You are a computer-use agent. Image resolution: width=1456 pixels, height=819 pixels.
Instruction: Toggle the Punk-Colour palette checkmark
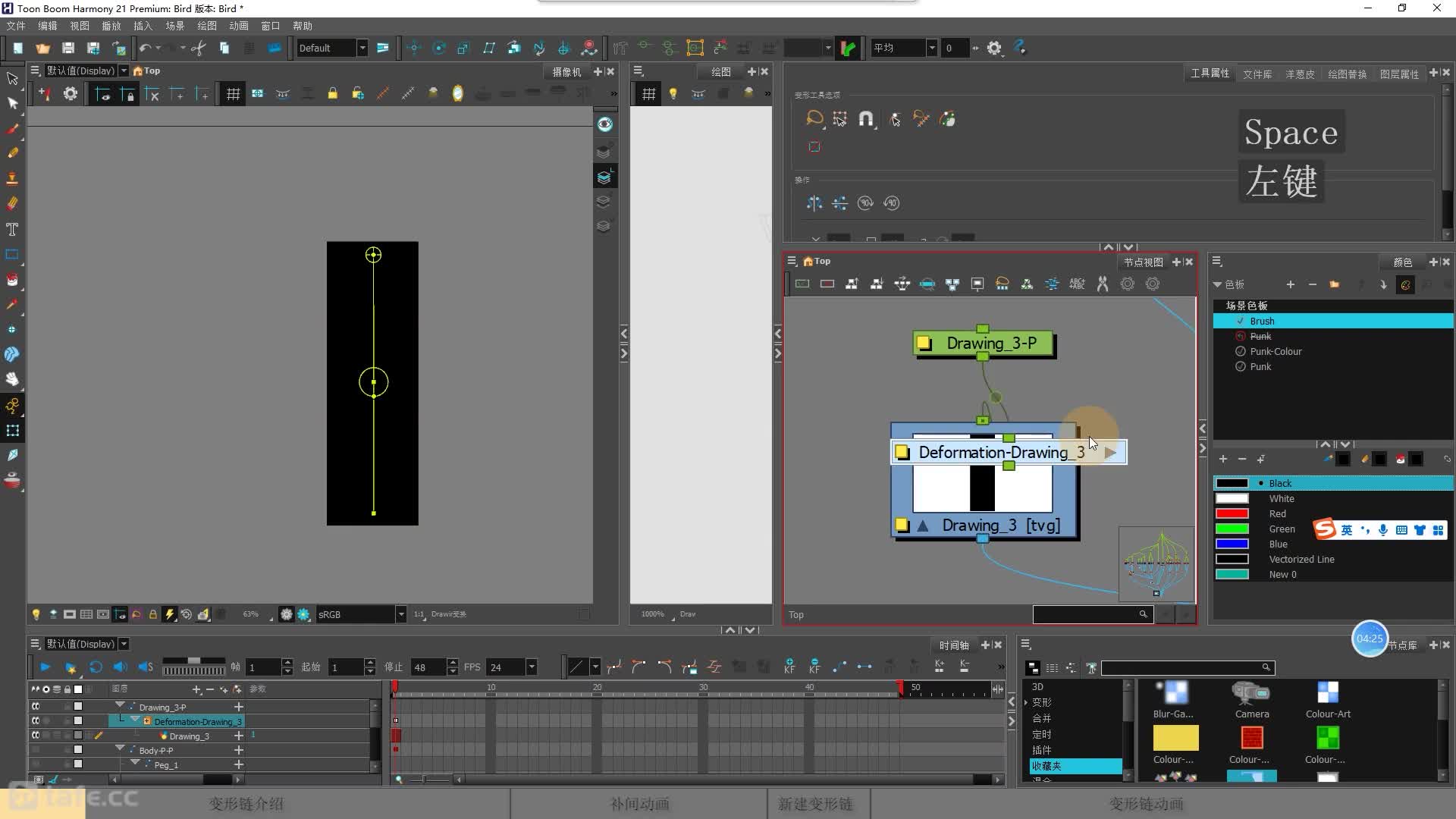[1241, 351]
